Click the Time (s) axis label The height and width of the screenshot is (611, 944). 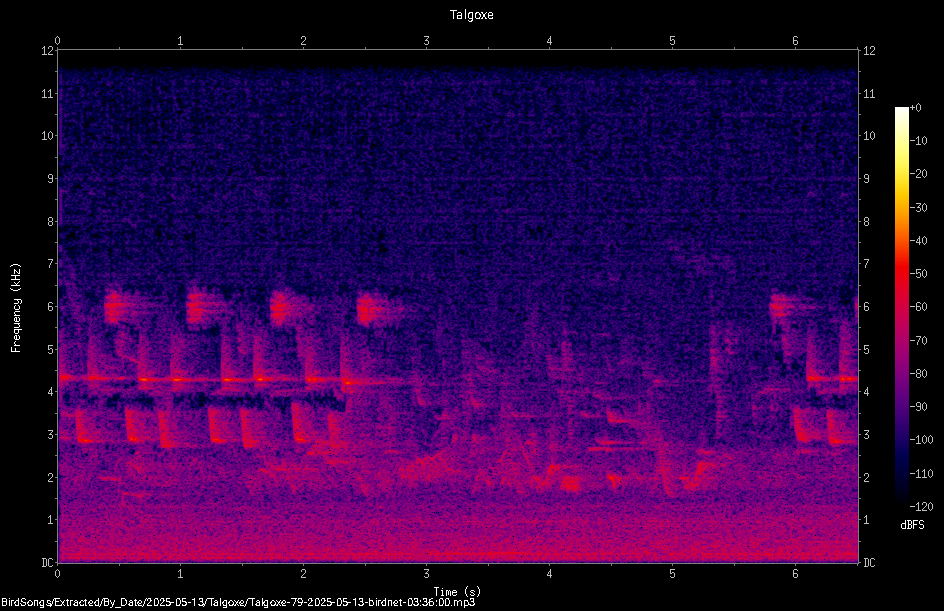coord(457,592)
